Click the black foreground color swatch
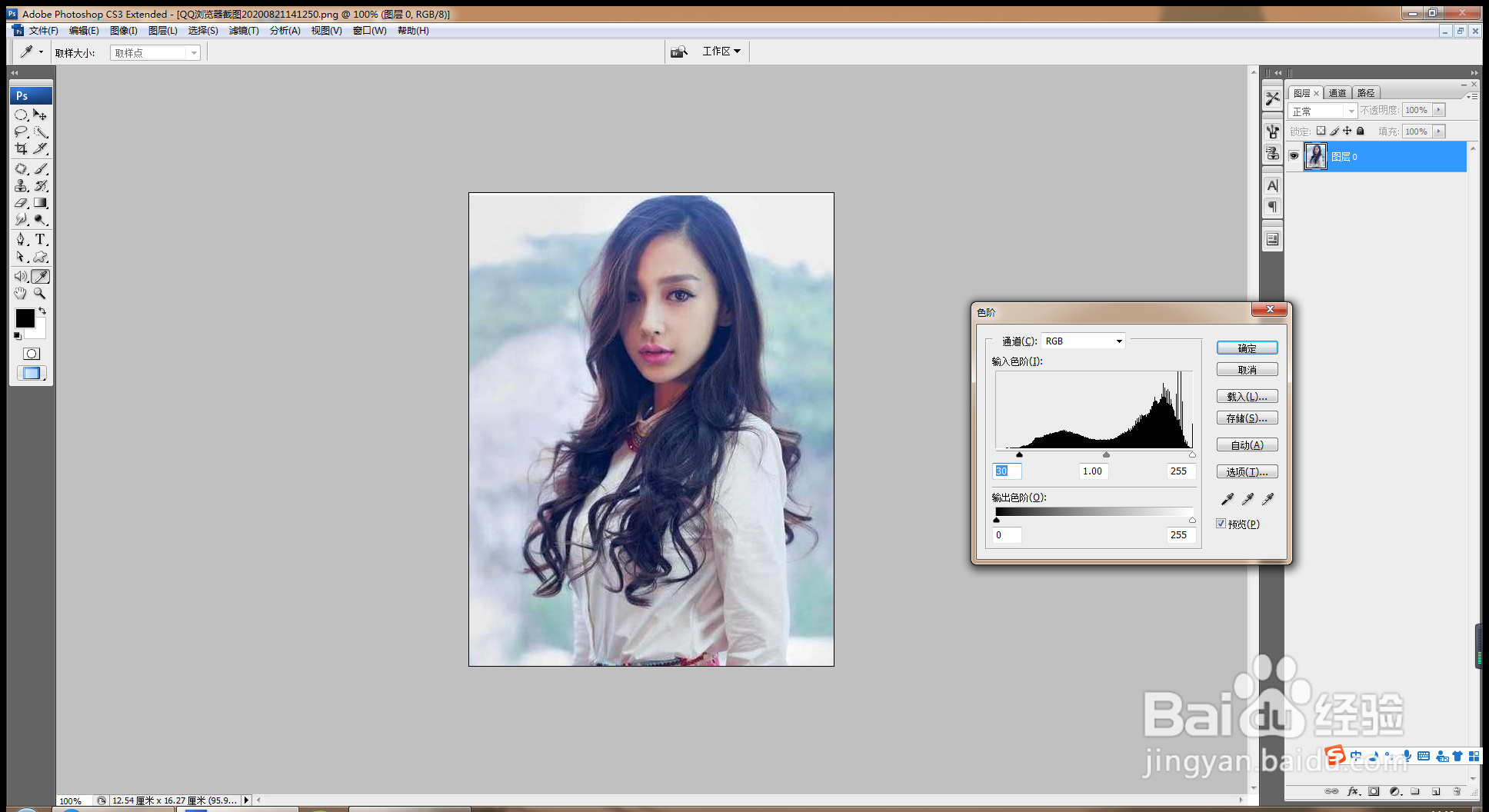This screenshot has height=812, width=1489. click(25, 318)
